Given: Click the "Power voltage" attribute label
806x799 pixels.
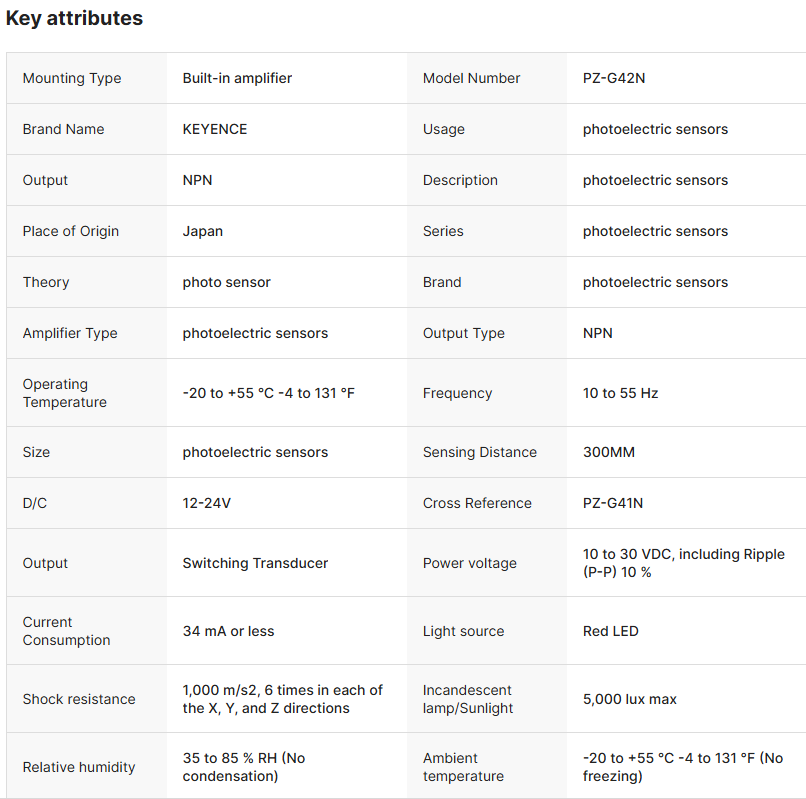Looking at the screenshot, I should [x=470, y=563].
